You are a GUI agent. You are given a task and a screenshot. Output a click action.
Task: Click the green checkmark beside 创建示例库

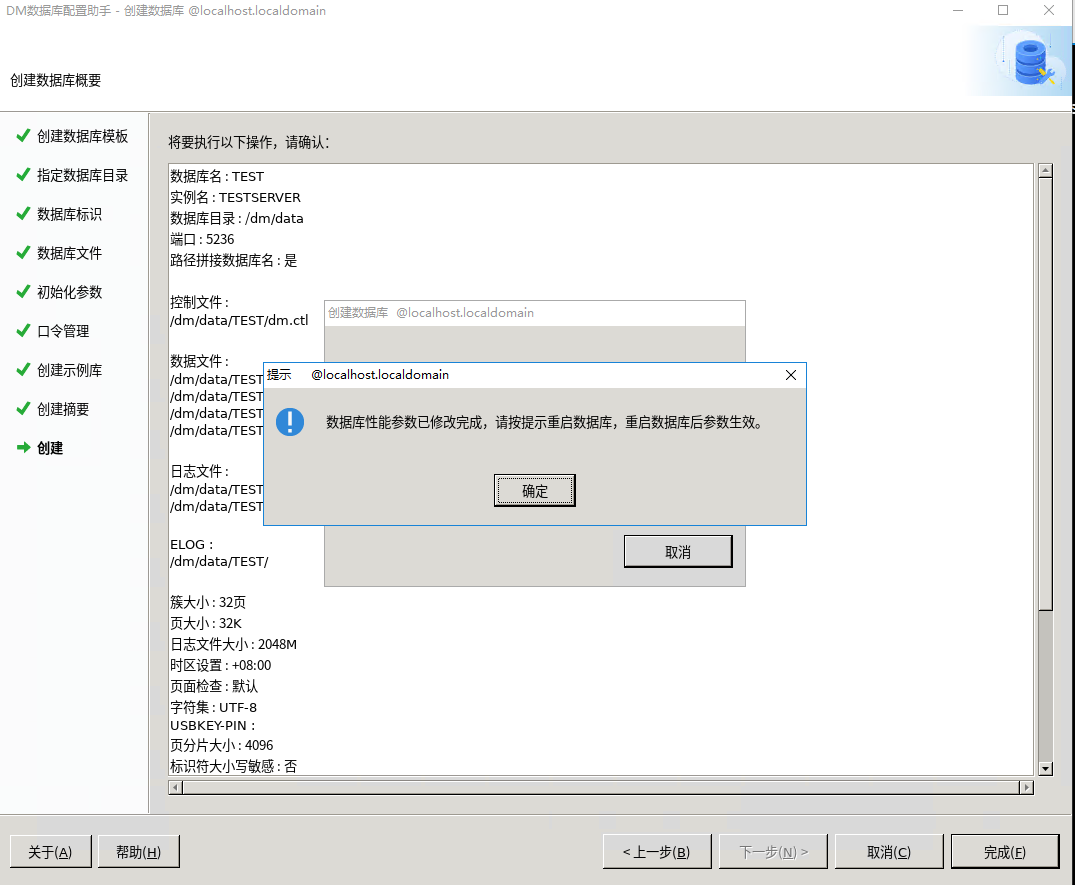(23, 370)
